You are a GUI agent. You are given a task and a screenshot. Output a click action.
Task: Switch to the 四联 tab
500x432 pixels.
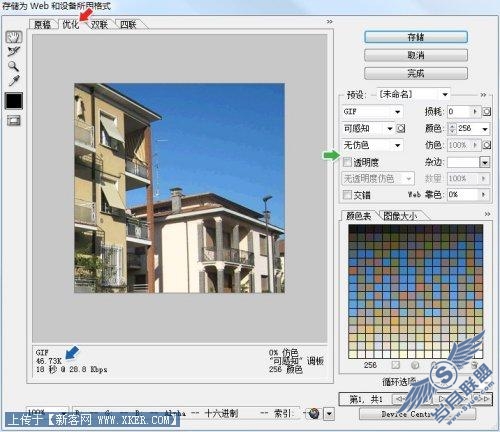(128, 24)
